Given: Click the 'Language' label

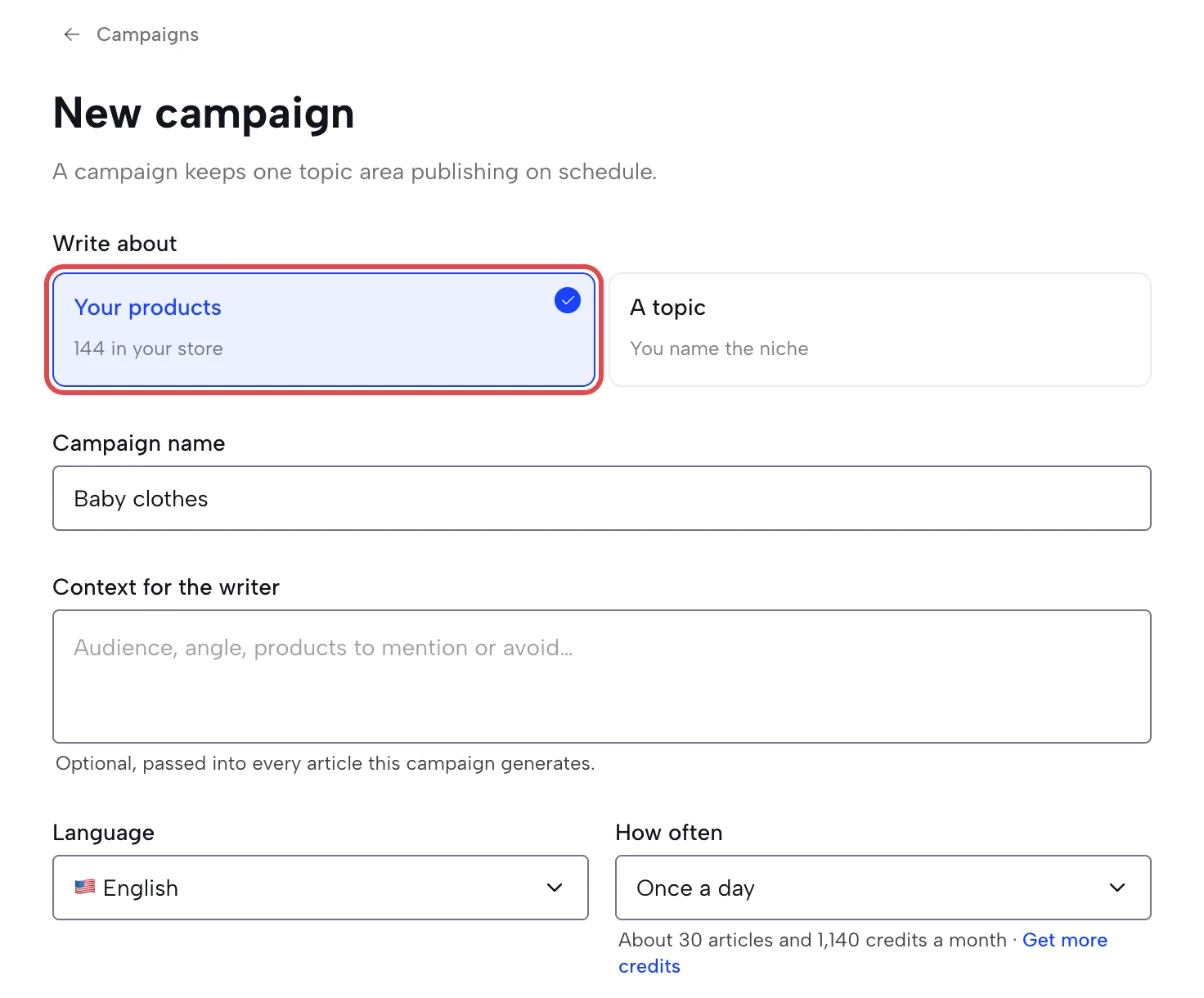Looking at the screenshot, I should 104,832.
